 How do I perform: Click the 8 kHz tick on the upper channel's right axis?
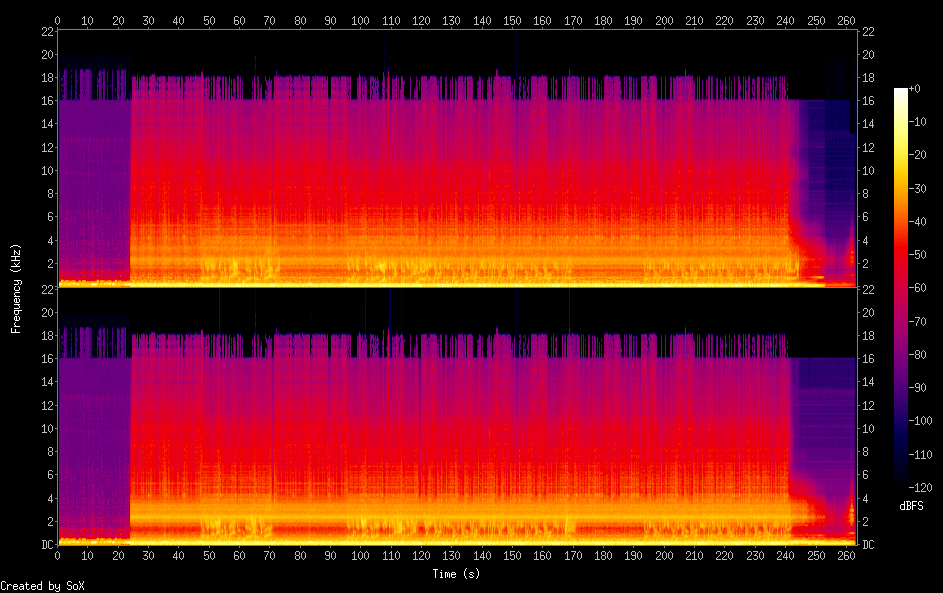869,193
